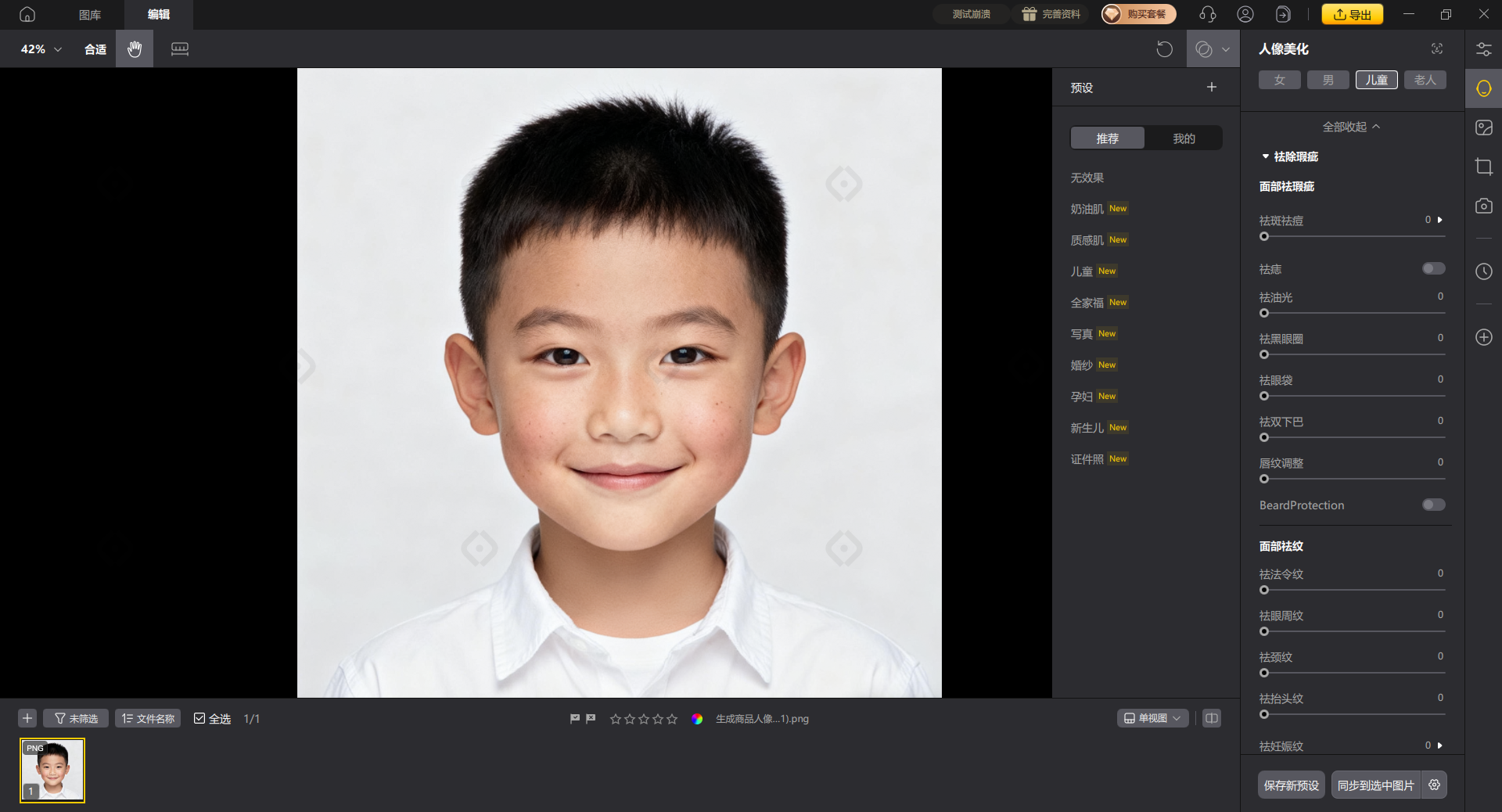Collapse the 祛除瑕疵 section
This screenshot has height=812, width=1502.
coord(1266,156)
